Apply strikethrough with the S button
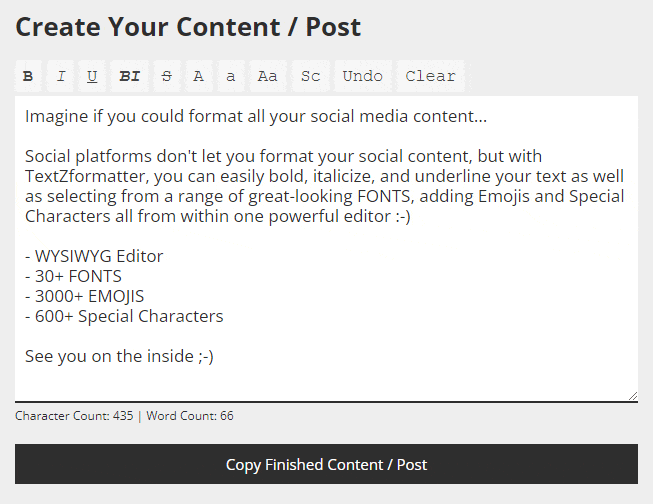653x504 pixels. click(x=166, y=76)
